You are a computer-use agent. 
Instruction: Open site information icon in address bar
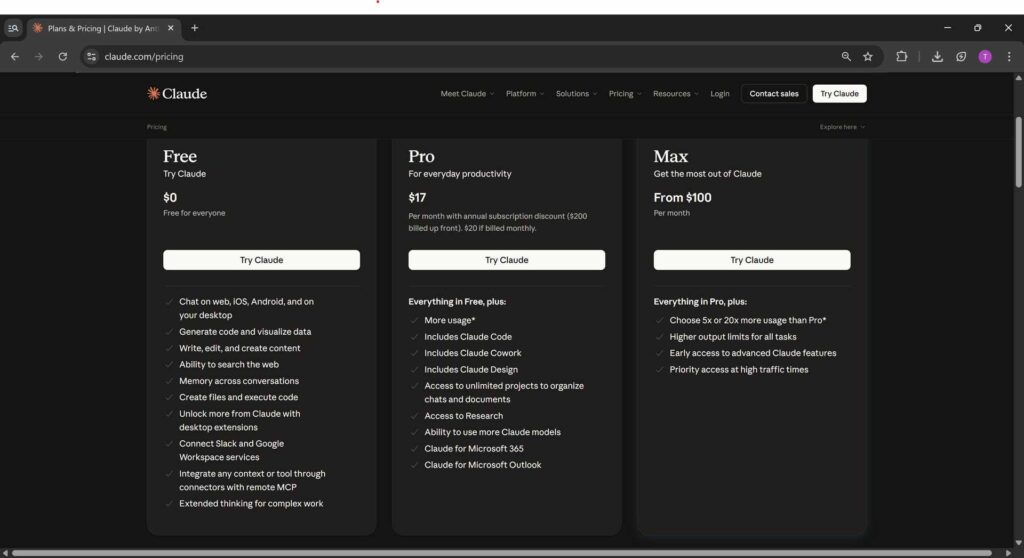pos(91,57)
